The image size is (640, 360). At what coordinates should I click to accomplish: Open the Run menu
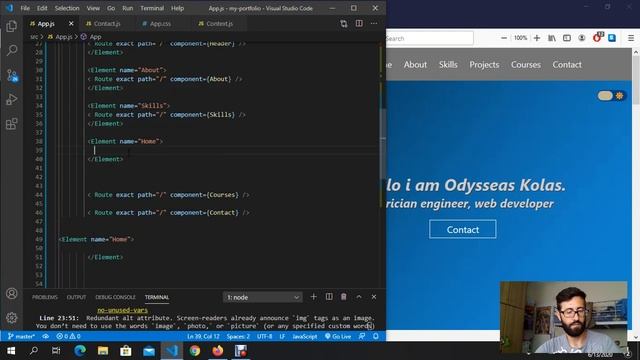coord(127,8)
